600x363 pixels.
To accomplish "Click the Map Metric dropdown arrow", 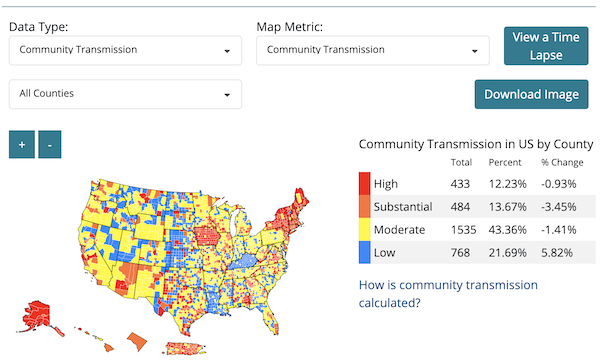I will (x=474, y=51).
